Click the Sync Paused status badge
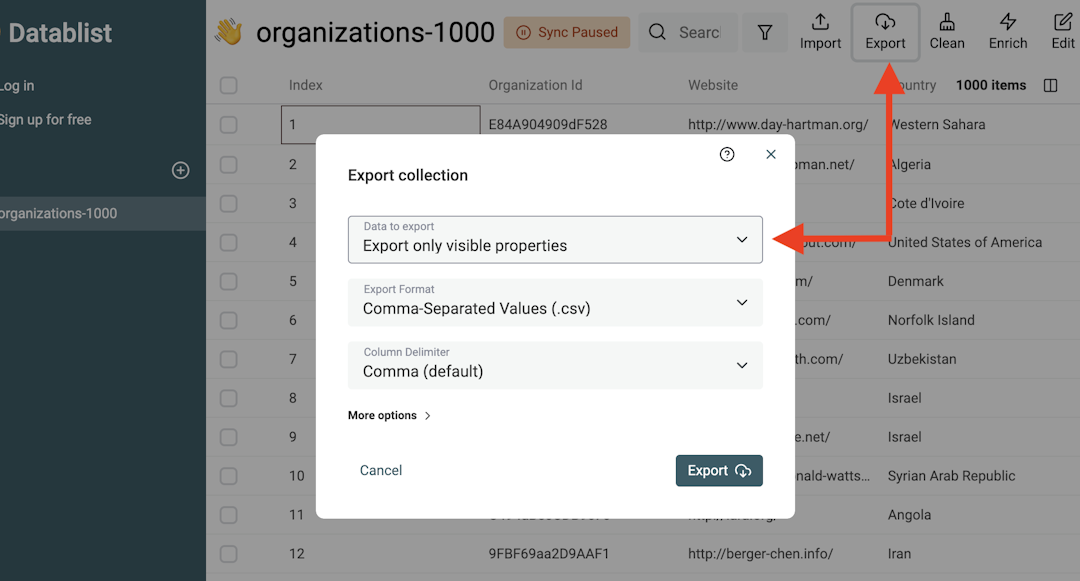The height and width of the screenshot is (581, 1080). click(x=567, y=32)
